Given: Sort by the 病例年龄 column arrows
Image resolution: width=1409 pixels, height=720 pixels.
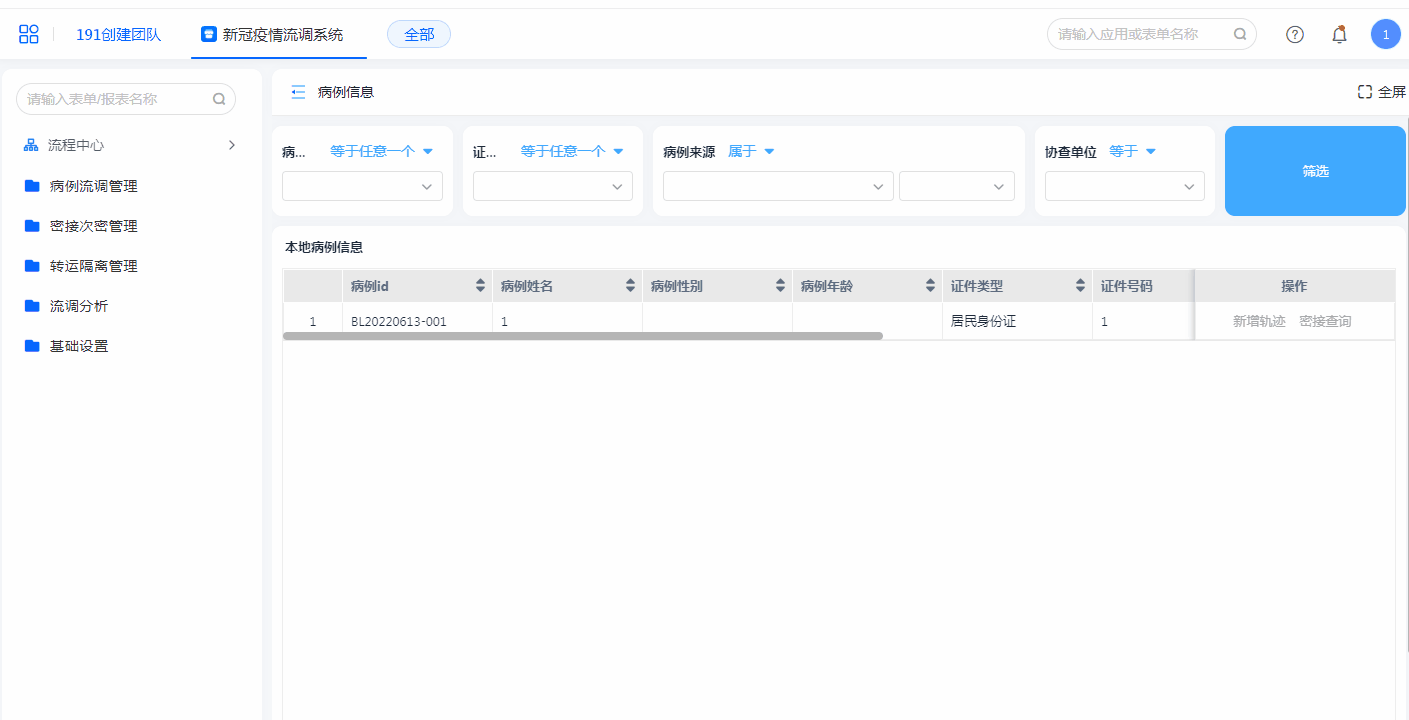Looking at the screenshot, I should coord(930,286).
